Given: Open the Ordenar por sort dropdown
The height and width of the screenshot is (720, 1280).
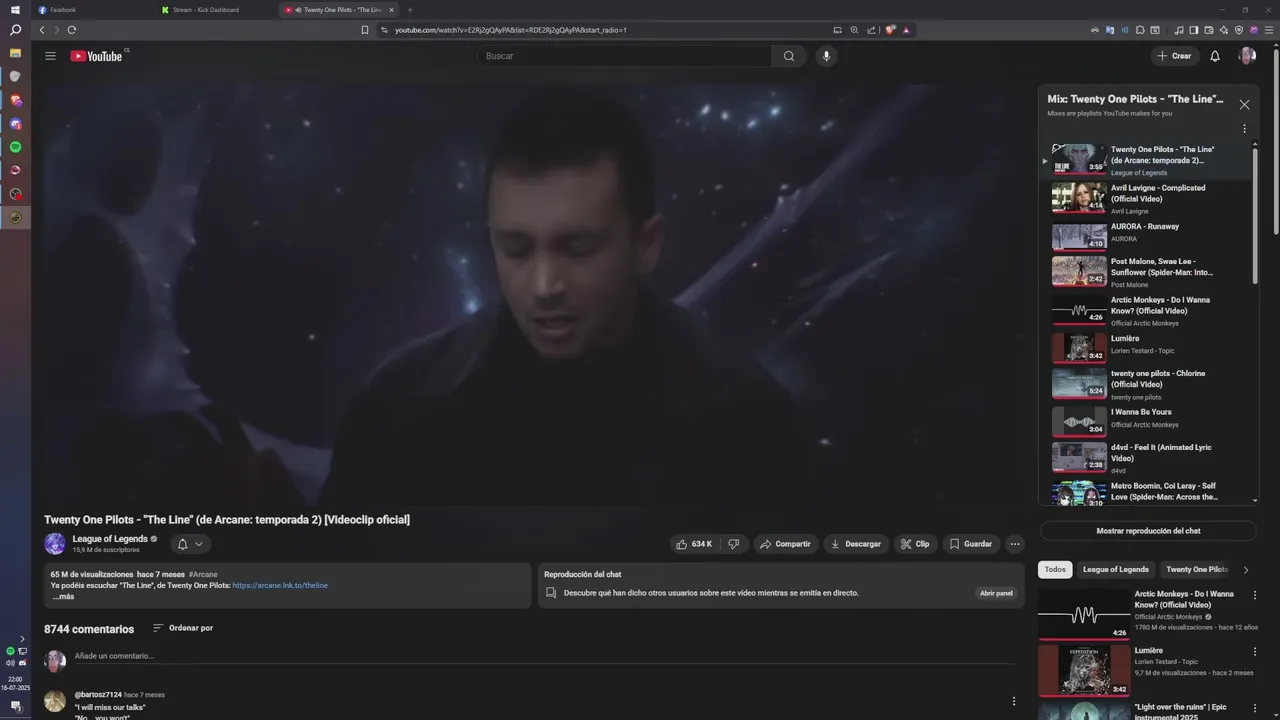Looking at the screenshot, I should click(183, 628).
